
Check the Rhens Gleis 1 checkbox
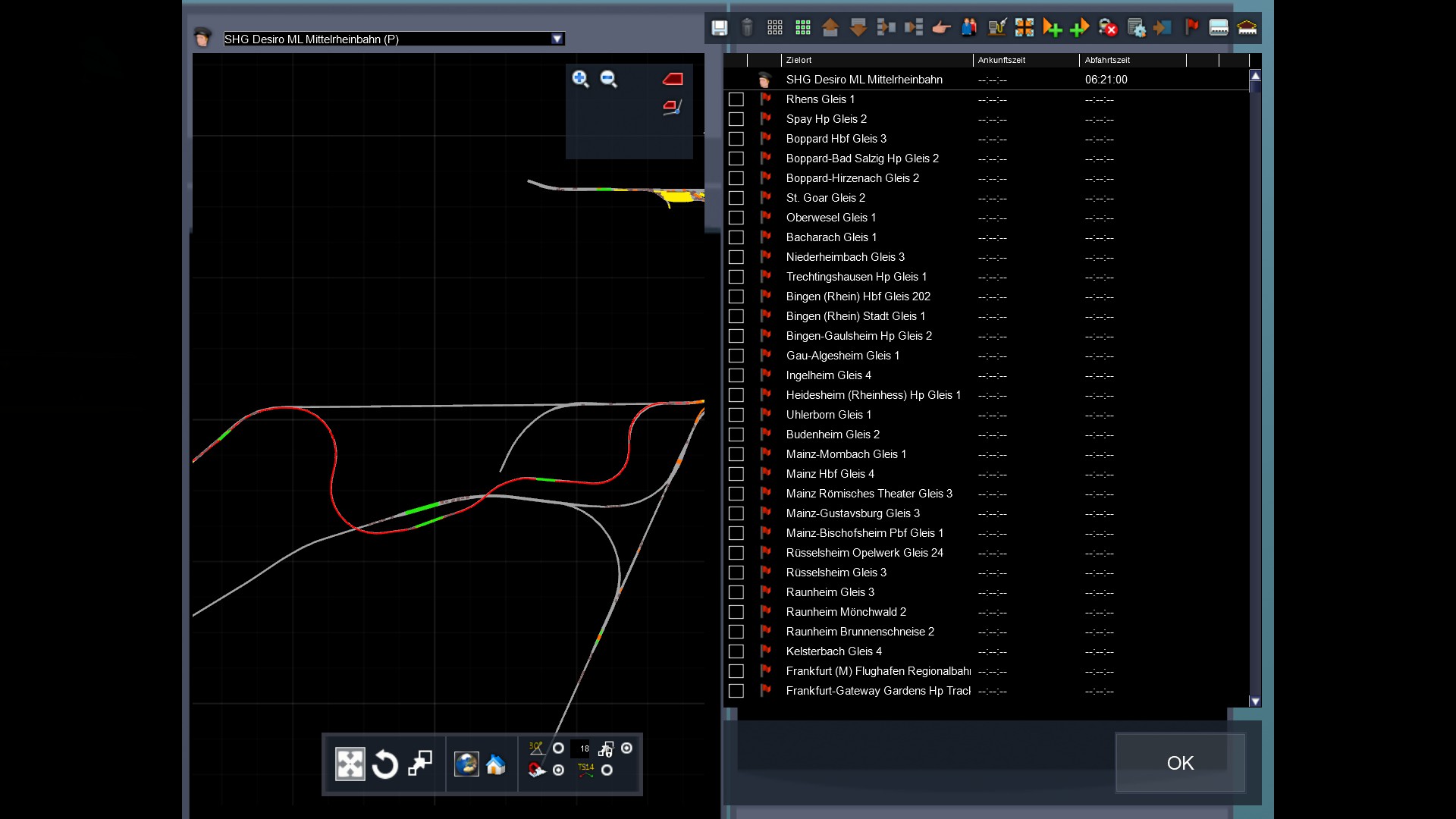pyautogui.click(x=736, y=99)
